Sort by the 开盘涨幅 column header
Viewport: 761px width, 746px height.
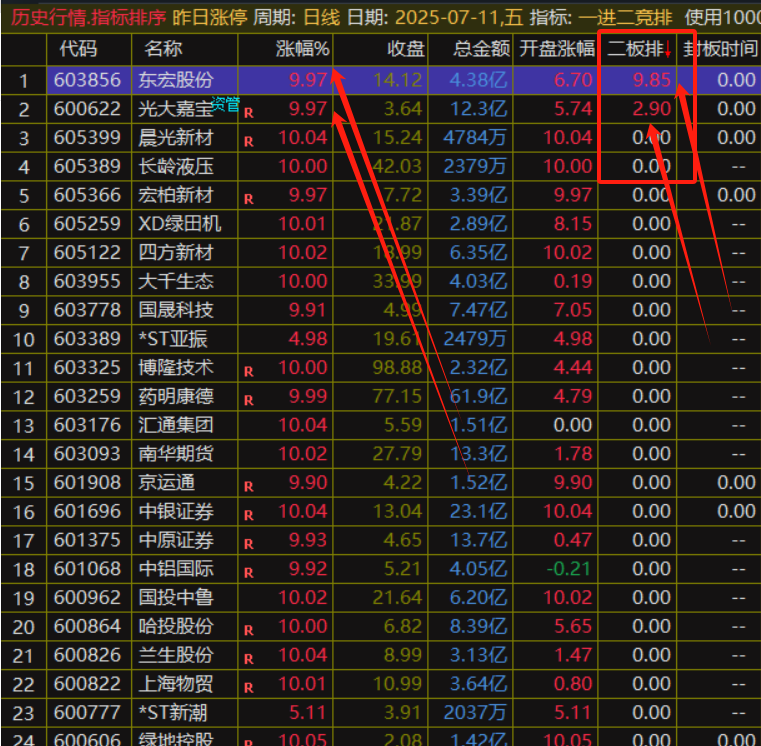[560, 49]
